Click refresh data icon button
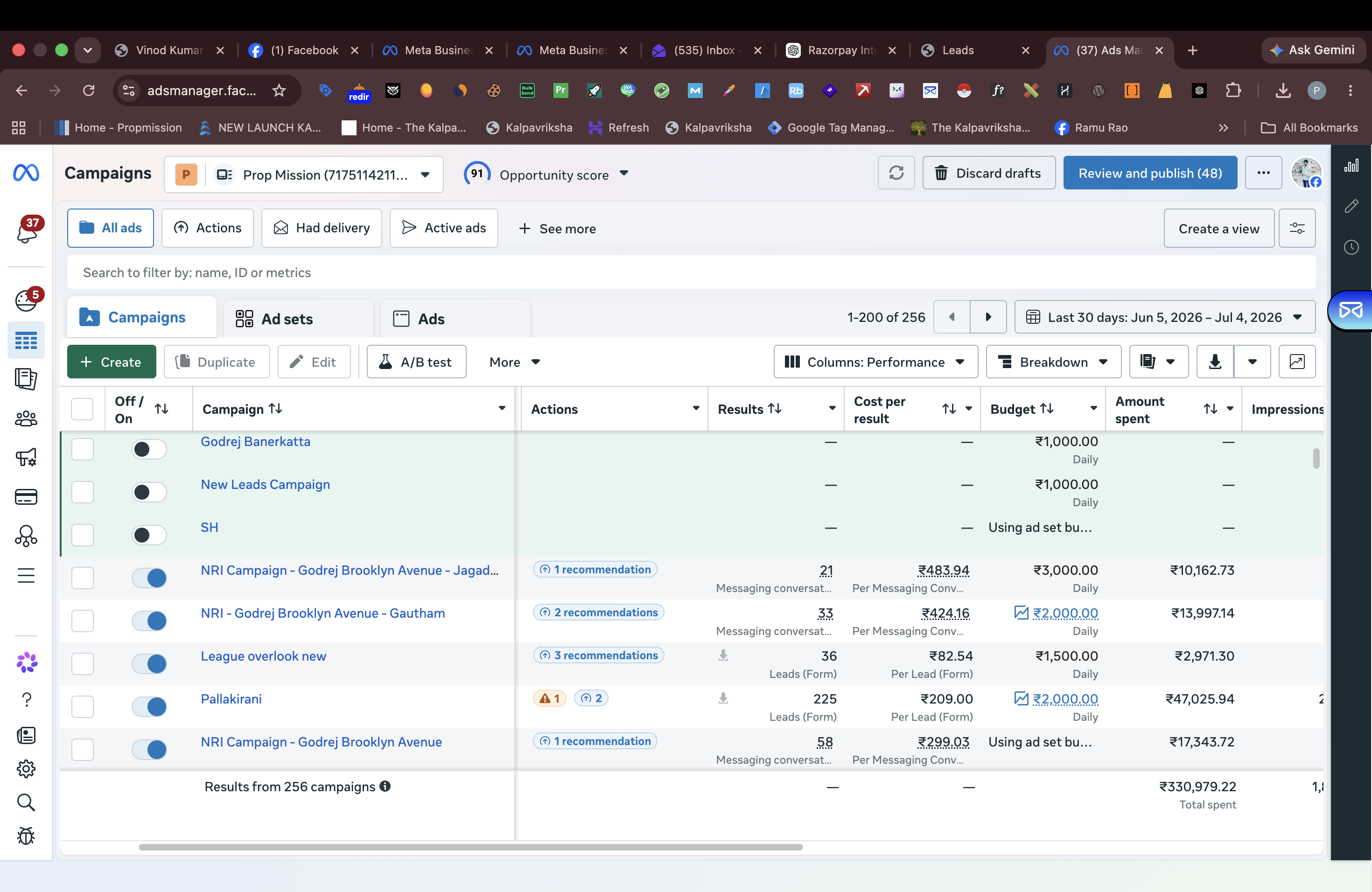Screen dimensions: 1372x892 point(896,173)
